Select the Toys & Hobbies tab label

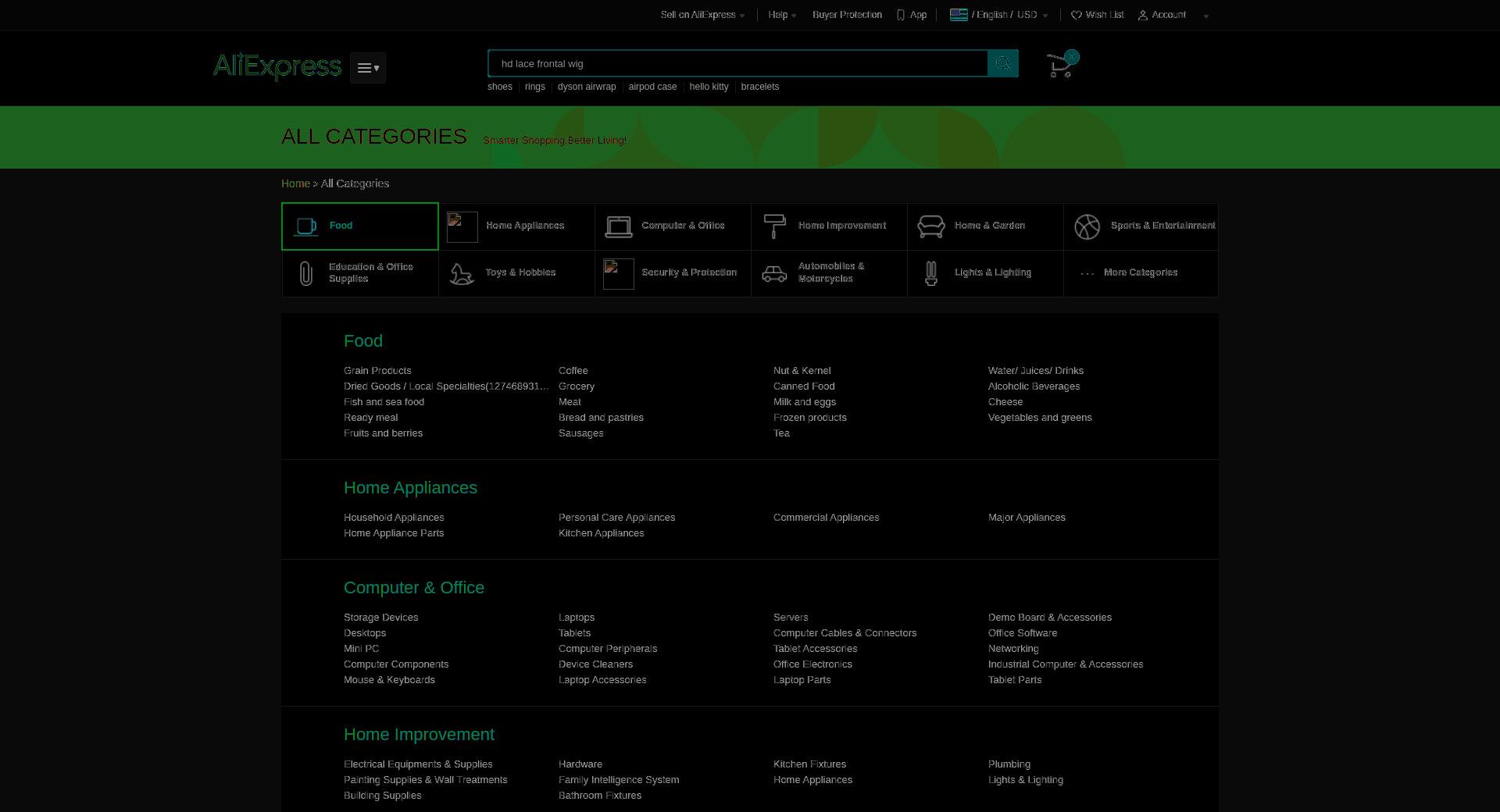click(520, 272)
